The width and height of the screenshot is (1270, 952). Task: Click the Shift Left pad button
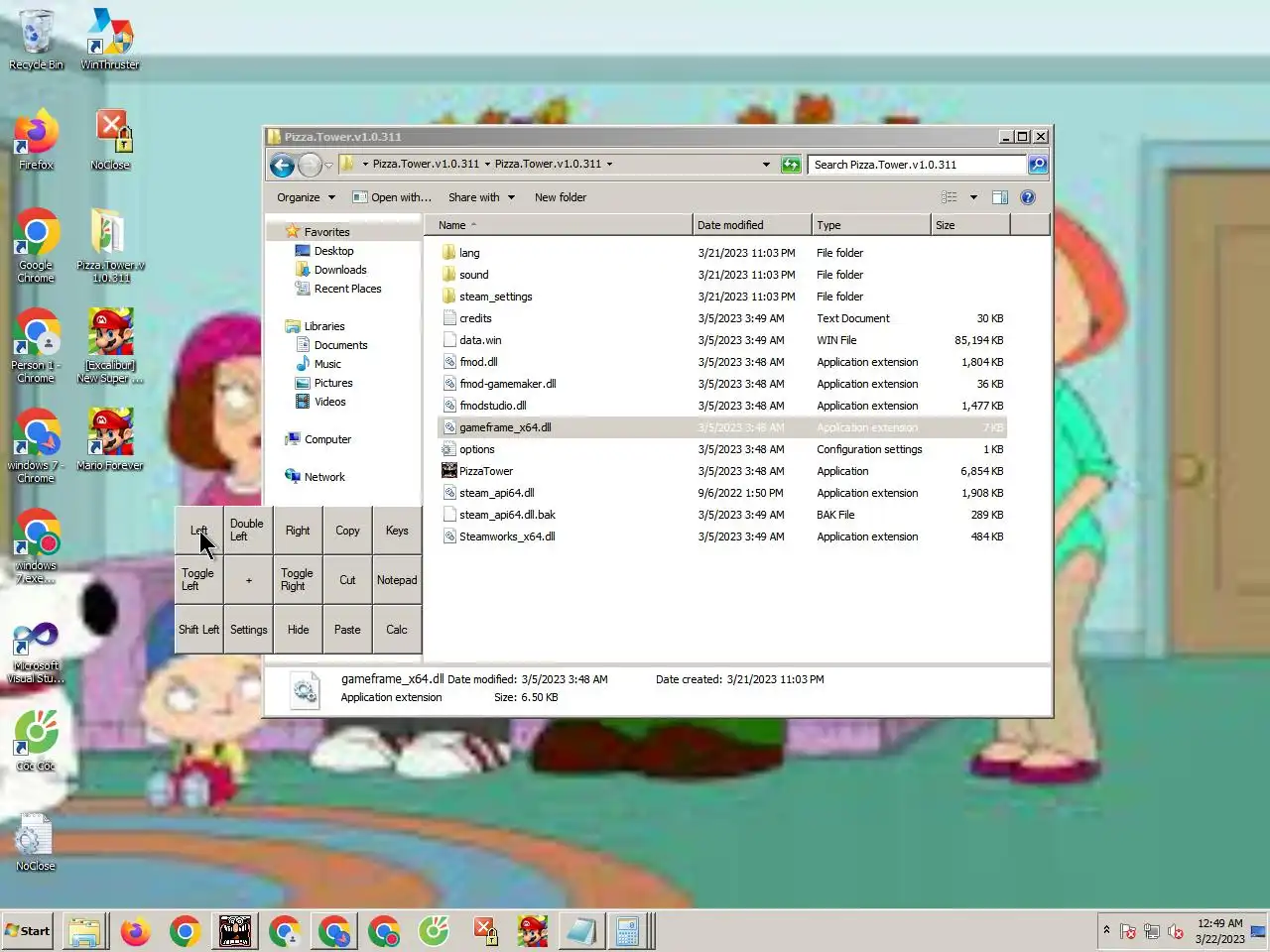[x=198, y=630]
